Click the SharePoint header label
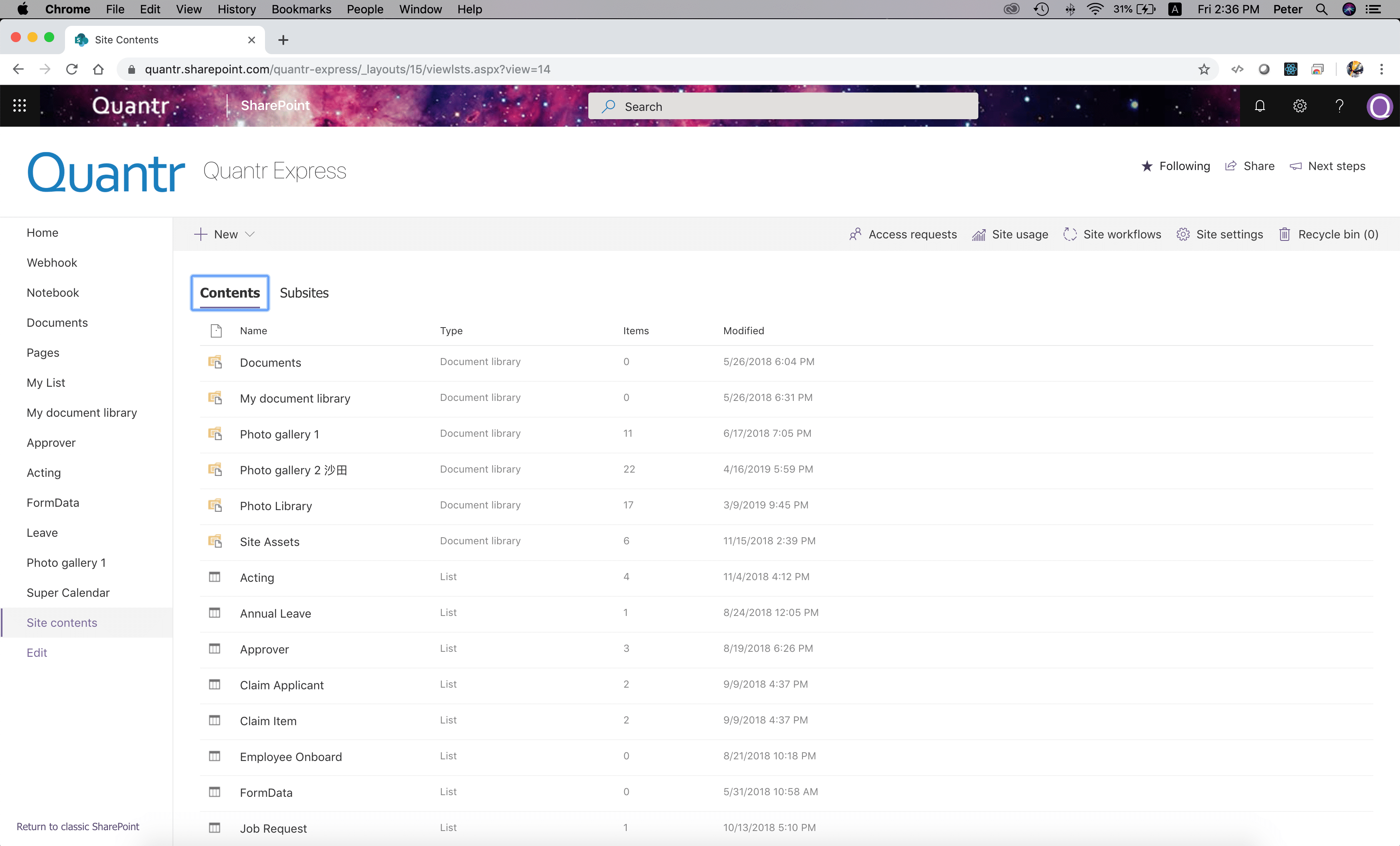 [x=275, y=106]
